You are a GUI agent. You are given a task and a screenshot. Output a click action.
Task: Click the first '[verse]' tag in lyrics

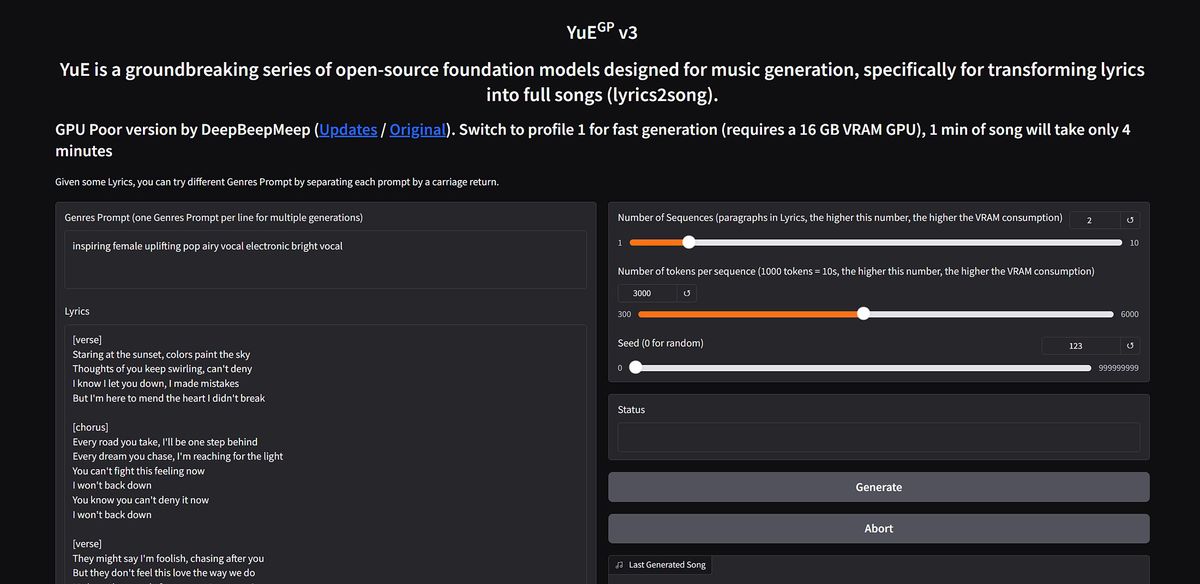tap(87, 340)
